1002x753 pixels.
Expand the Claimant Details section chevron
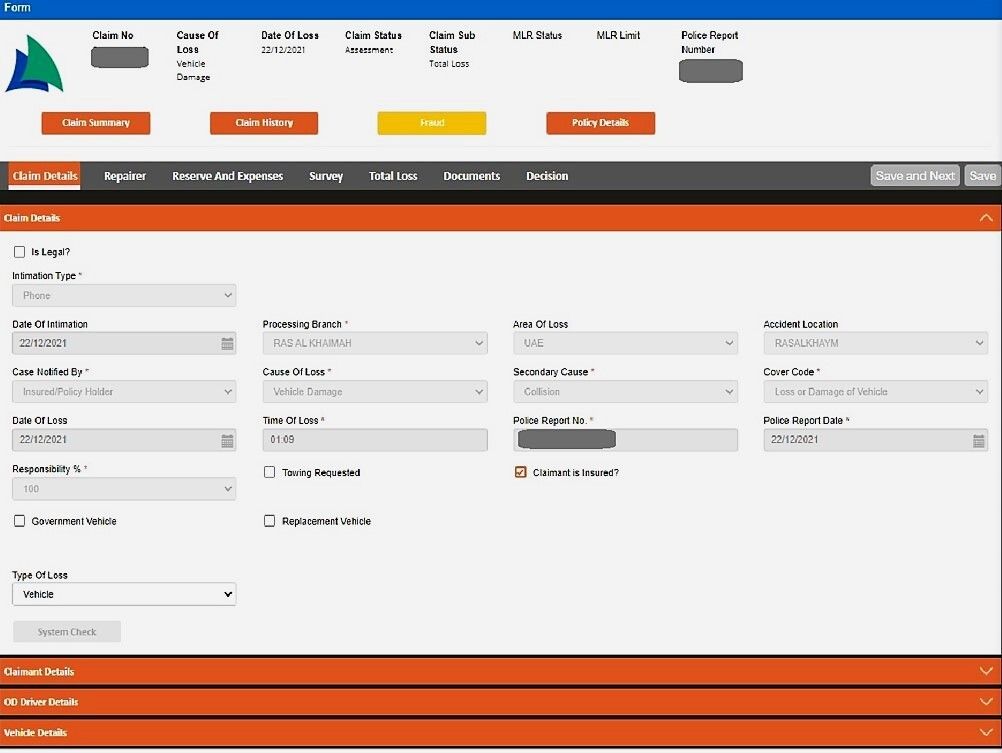[x=986, y=672]
